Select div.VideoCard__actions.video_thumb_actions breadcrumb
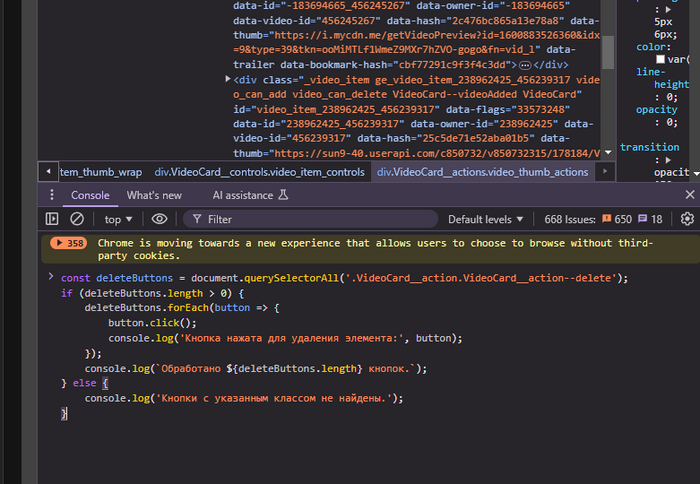Image resolution: width=700 pixels, height=484 pixels. point(482,172)
